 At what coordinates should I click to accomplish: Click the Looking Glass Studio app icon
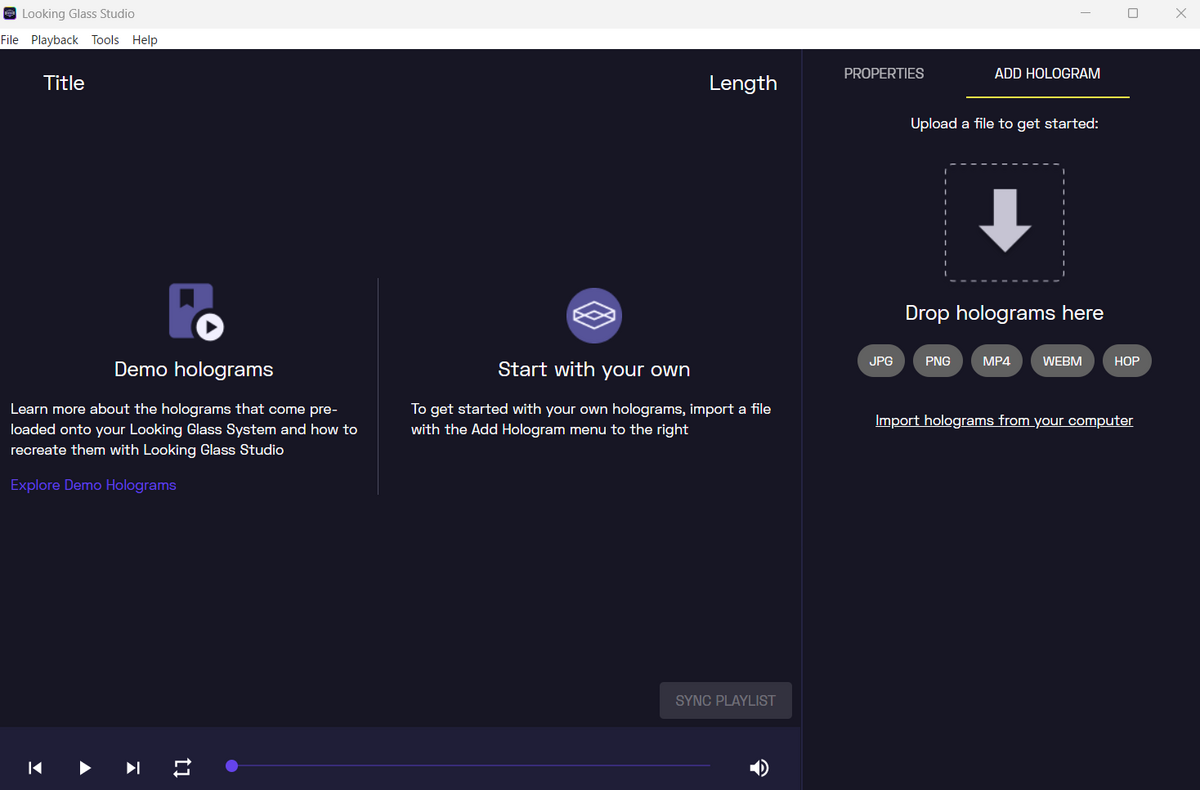click(x=10, y=14)
